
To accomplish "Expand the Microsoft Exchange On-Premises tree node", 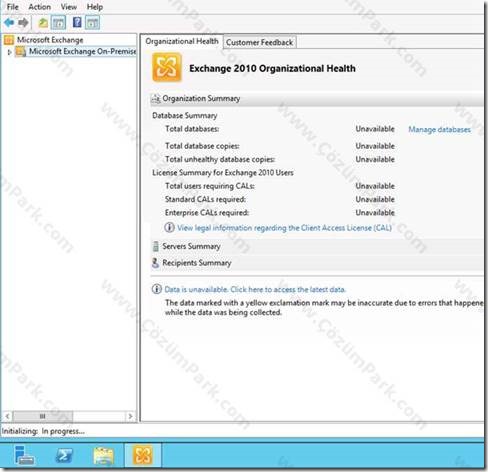I will pos(9,52).
